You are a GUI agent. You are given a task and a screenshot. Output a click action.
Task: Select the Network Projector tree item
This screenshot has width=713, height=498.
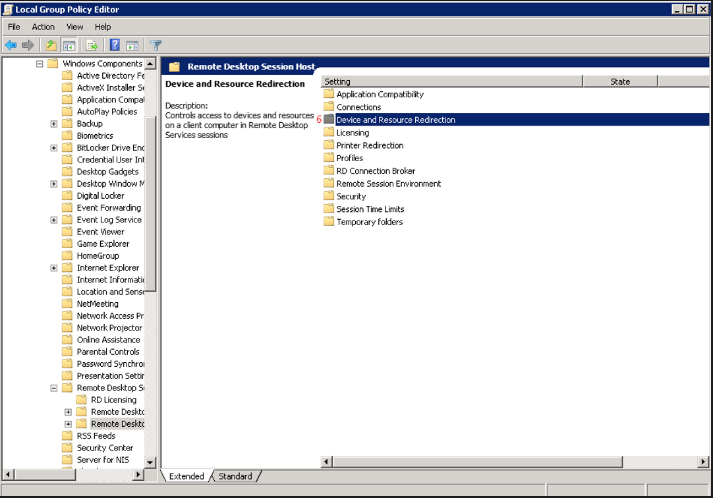click(109, 327)
